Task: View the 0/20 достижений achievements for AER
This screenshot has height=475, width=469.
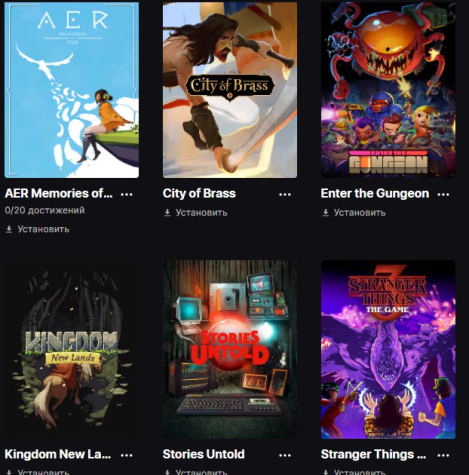Action: click(45, 210)
